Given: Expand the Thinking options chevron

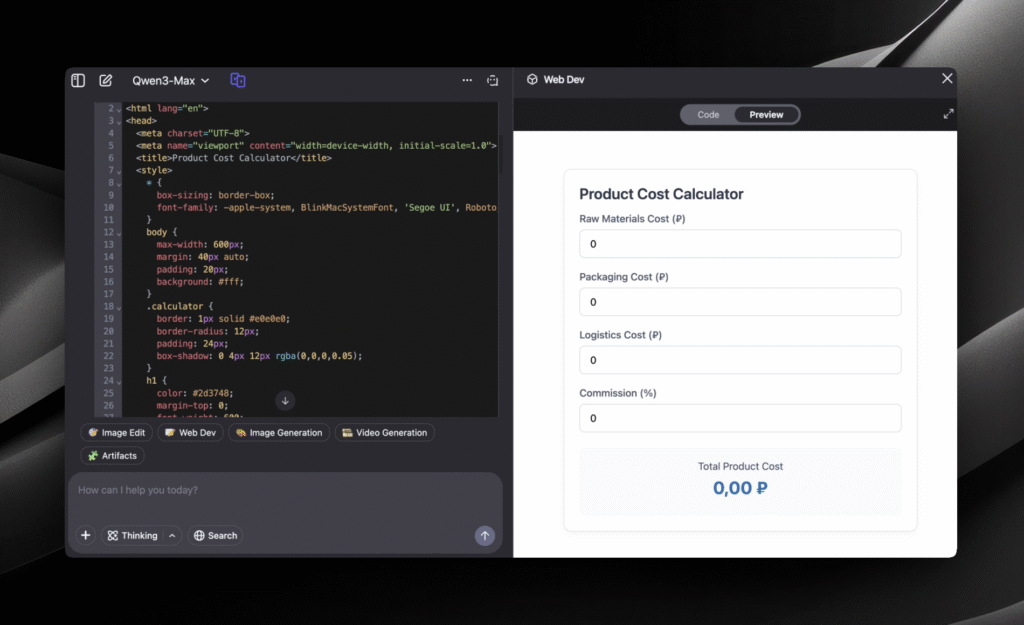Looking at the screenshot, I should click(172, 536).
